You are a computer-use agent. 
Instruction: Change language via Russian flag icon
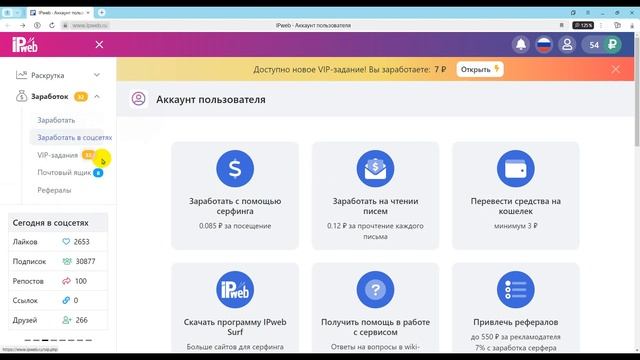click(544, 44)
